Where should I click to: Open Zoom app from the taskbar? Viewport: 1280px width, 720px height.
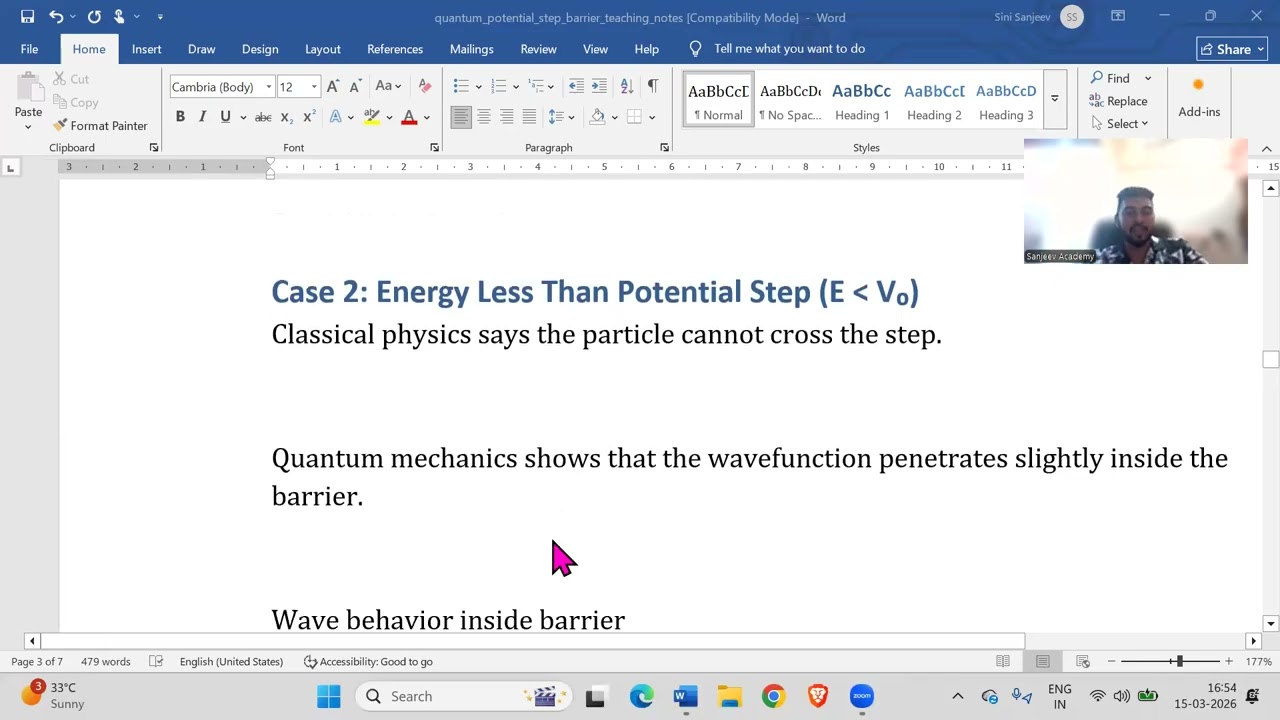[862, 696]
